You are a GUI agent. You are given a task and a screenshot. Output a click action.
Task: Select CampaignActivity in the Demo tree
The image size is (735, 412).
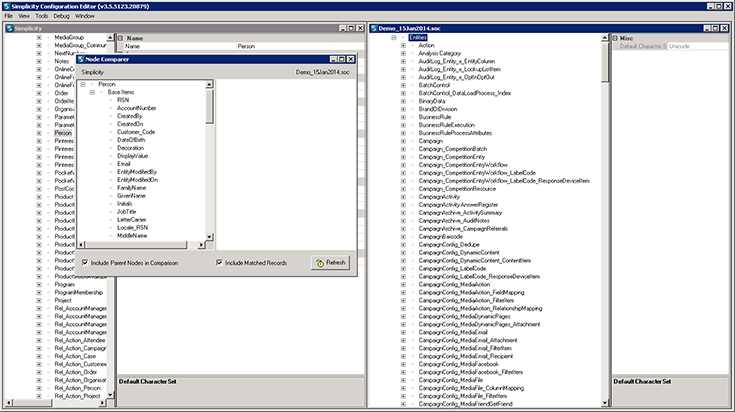coord(439,197)
